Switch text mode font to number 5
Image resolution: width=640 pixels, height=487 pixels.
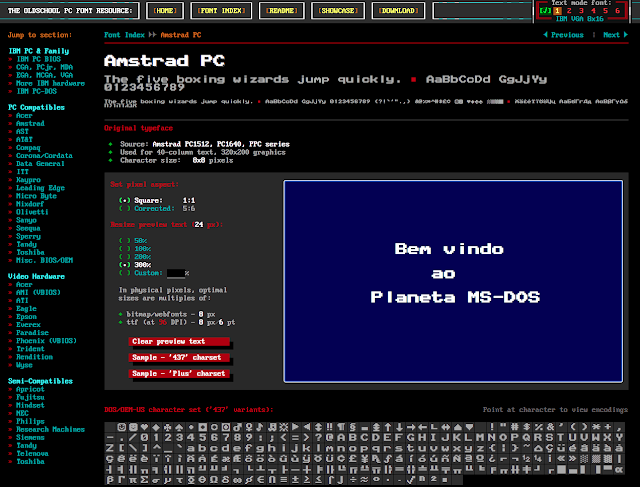(x=605, y=11)
